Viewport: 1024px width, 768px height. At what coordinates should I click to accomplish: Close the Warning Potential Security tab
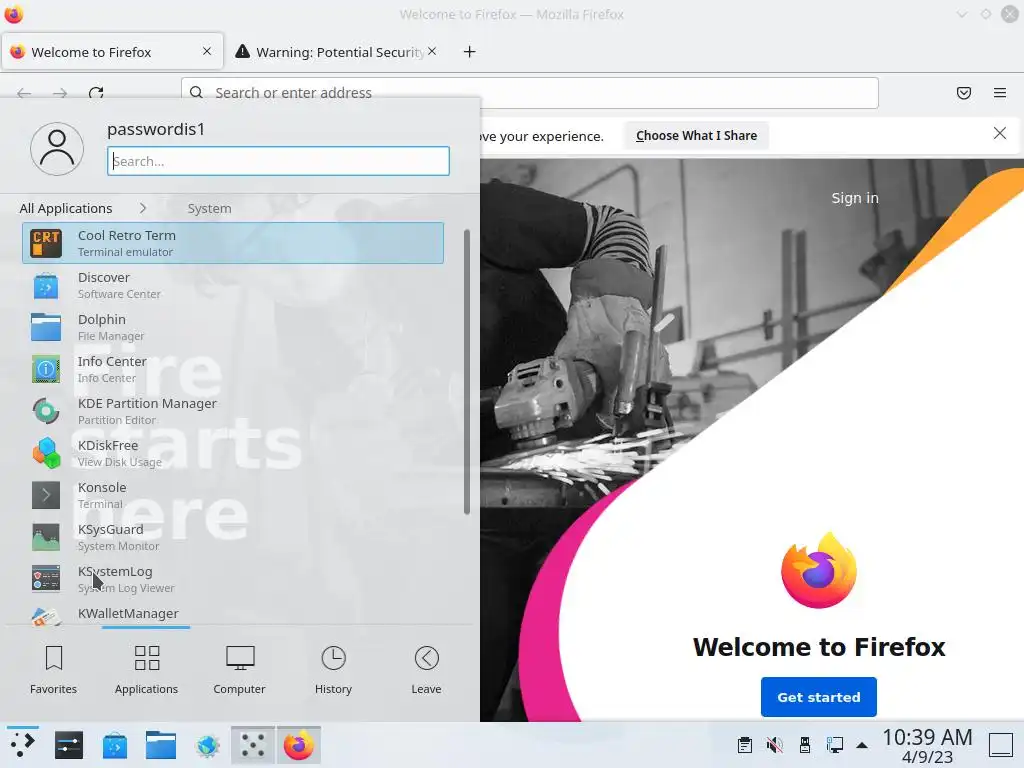(432, 51)
